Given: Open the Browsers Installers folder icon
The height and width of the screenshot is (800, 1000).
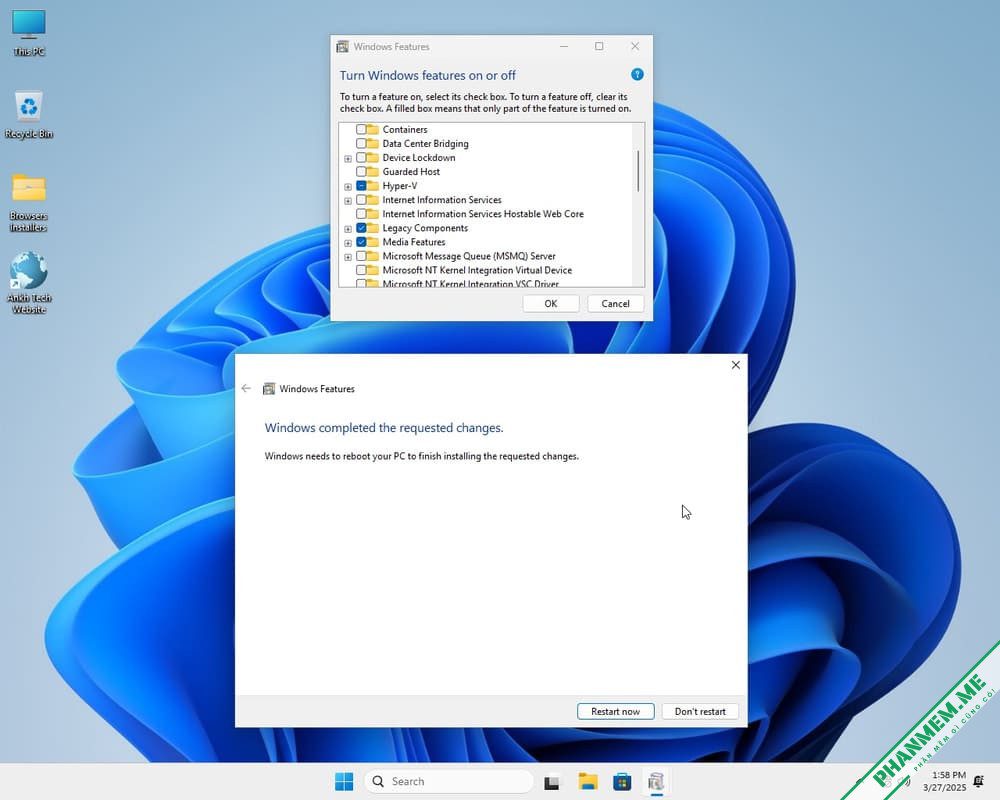Looking at the screenshot, I should pos(29,202).
